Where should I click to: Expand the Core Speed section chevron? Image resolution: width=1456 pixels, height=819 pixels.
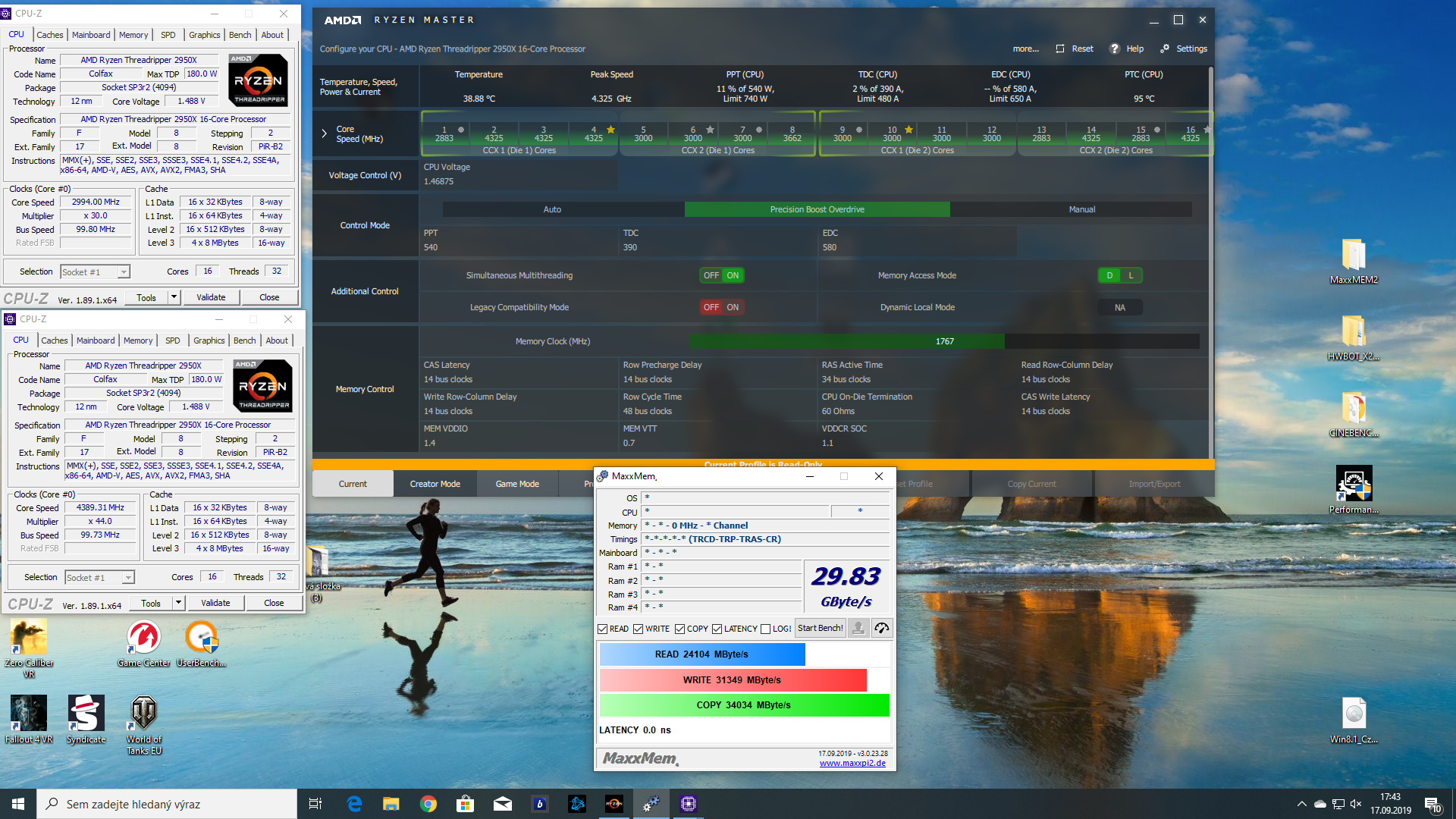pos(325,133)
